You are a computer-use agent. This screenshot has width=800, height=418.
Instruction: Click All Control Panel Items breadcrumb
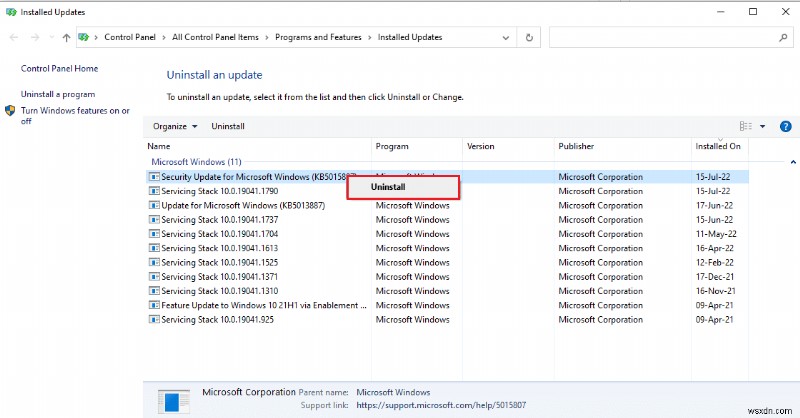[215, 37]
